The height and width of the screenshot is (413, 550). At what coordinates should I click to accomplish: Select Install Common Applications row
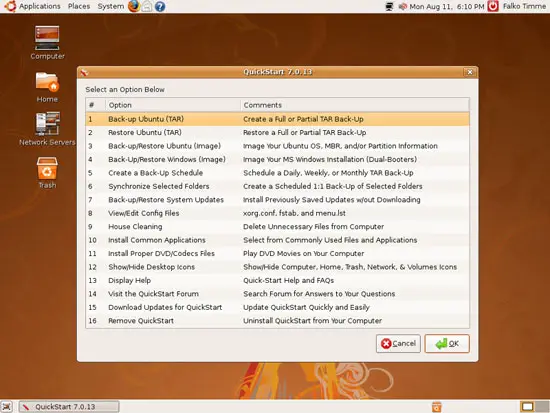(x=277, y=240)
